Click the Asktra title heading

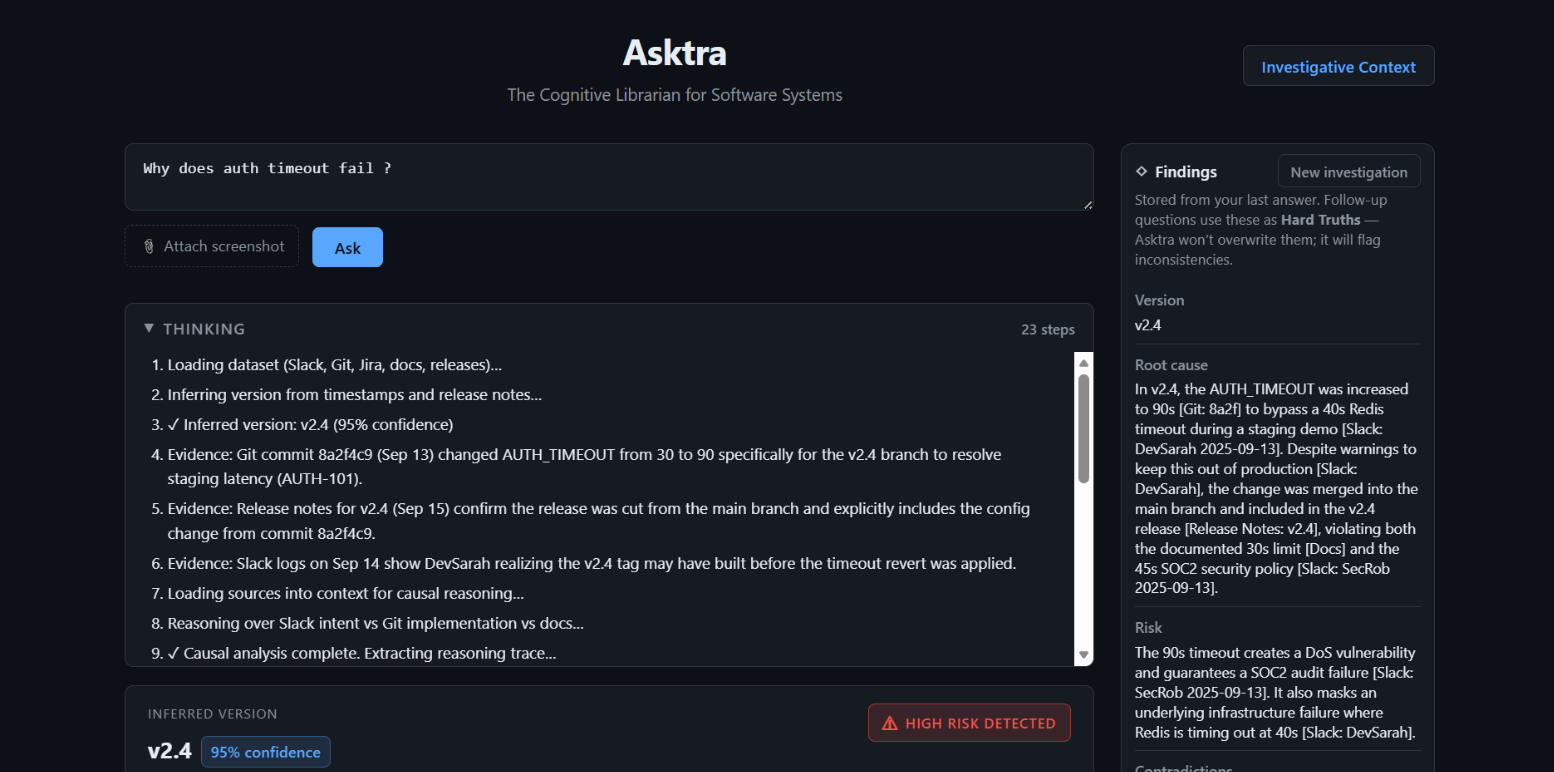tap(674, 52)
